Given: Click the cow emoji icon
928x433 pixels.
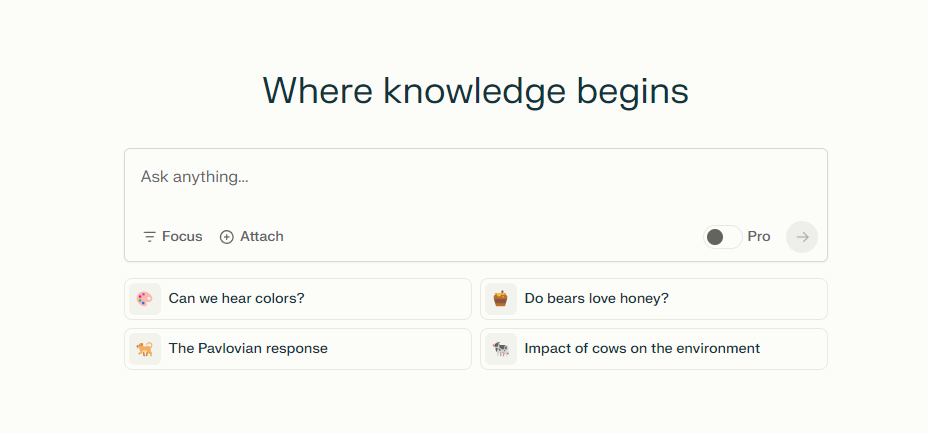Looking at the screenshot, I should coord(501,349).
